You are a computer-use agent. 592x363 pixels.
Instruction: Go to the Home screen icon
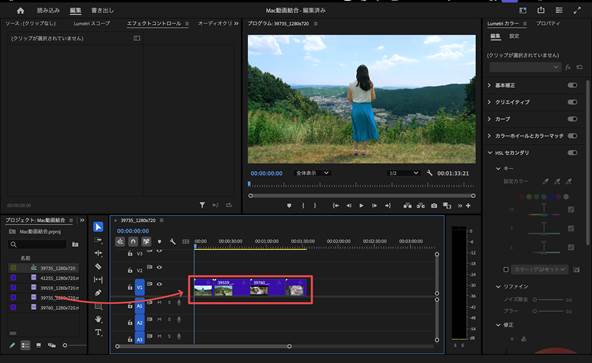(20, 11)
